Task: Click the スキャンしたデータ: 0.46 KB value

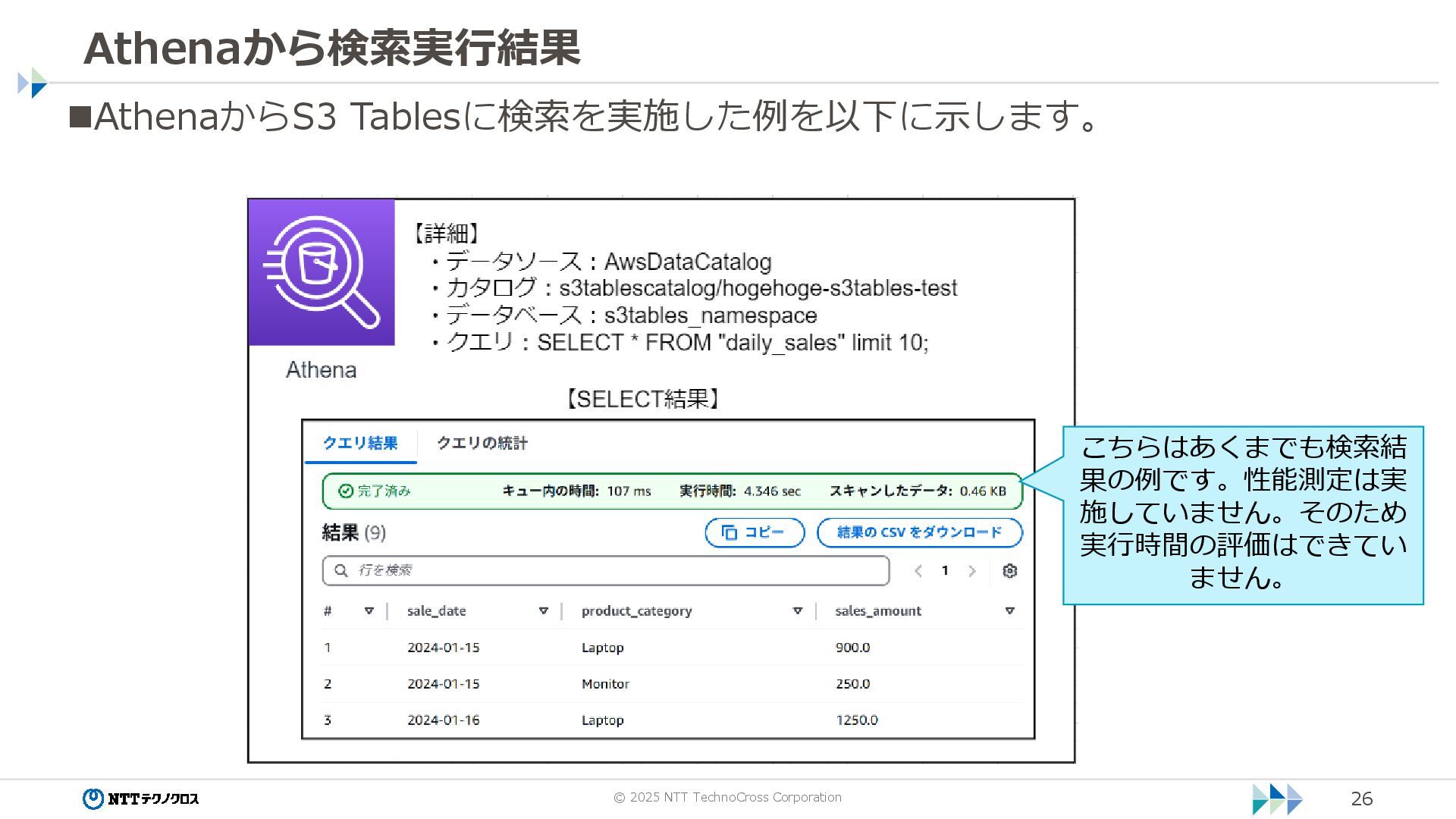Action: (x=918, y=491)
